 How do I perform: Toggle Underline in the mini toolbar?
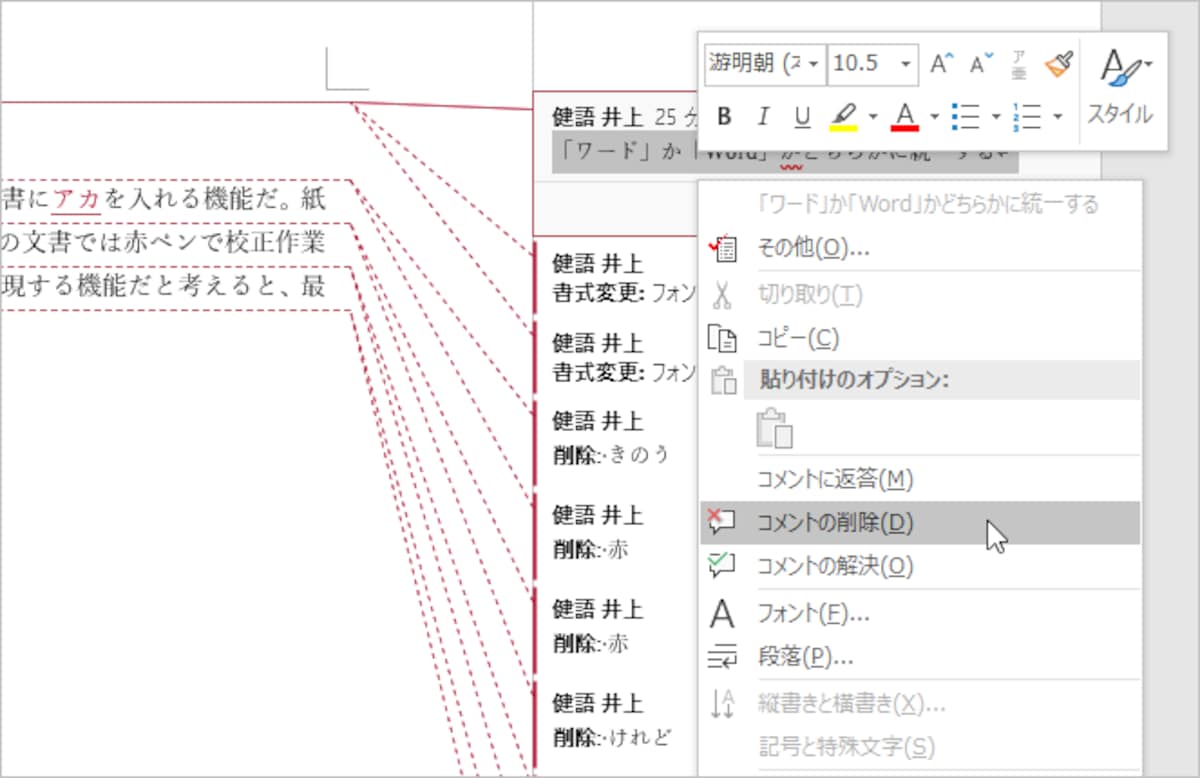[802, 117]
